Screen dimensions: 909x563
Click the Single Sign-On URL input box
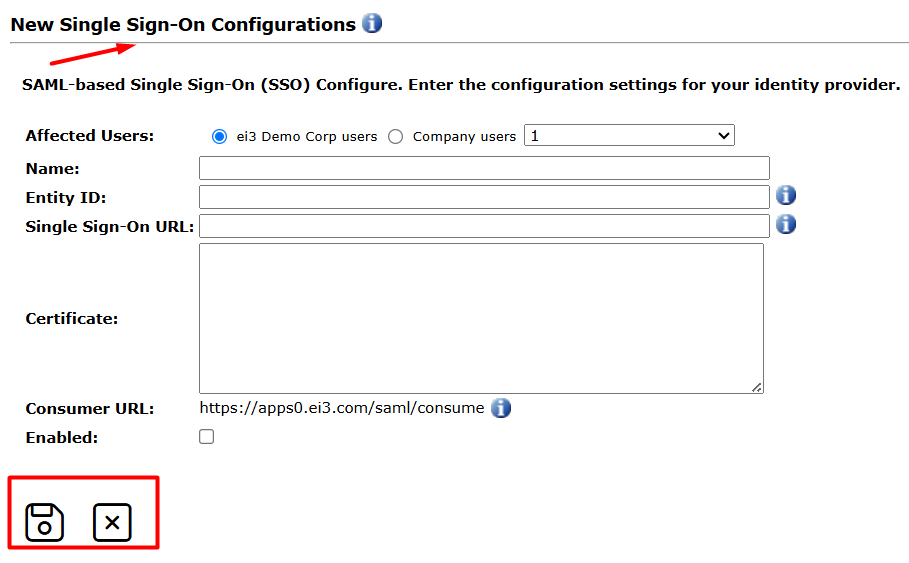(x=484, y=226)
